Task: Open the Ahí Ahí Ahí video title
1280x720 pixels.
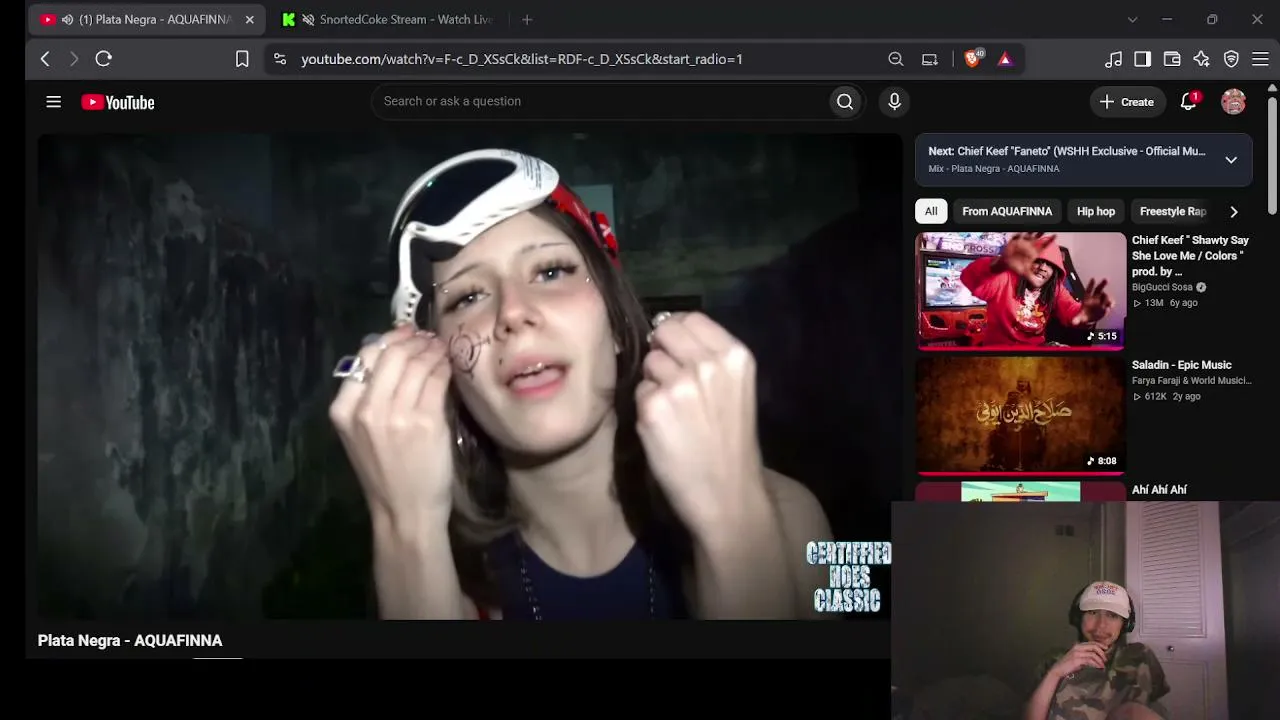Action: click(1159, 490)
